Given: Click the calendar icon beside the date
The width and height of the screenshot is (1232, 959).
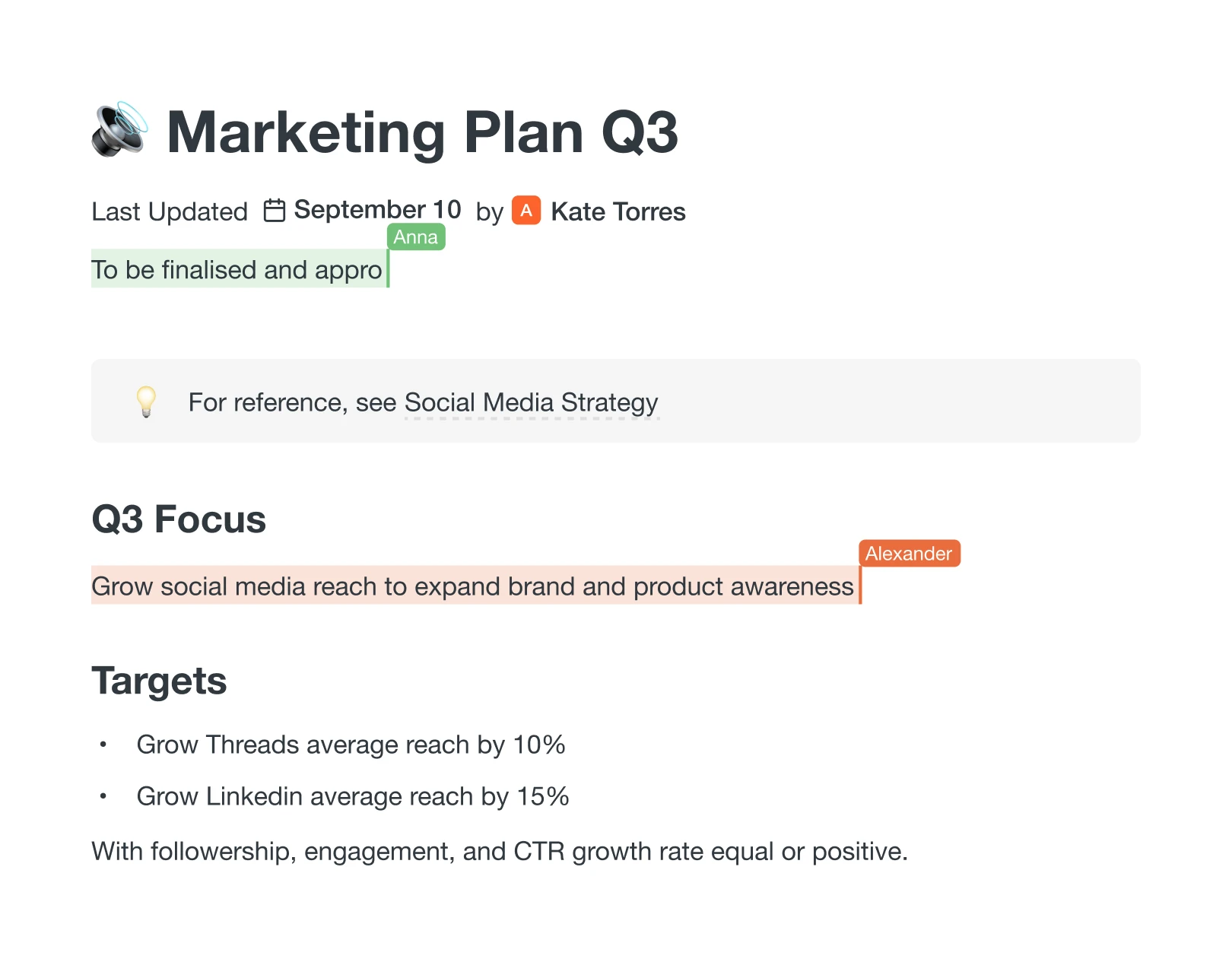Looking at the screenshot, I should tap(274, 211).
